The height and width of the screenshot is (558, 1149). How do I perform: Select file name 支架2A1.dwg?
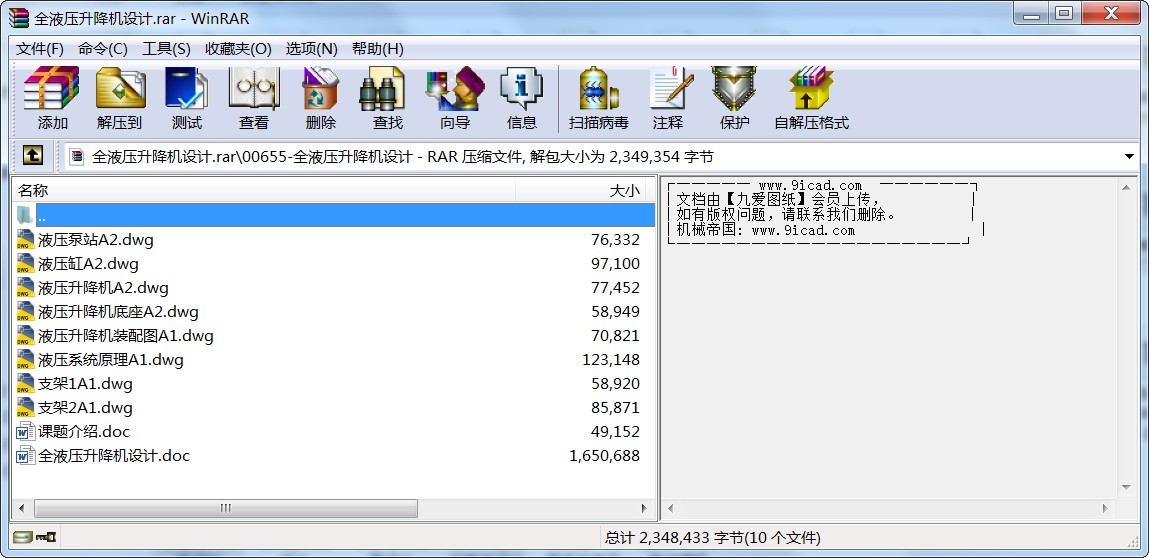click(x=85, y=408)
